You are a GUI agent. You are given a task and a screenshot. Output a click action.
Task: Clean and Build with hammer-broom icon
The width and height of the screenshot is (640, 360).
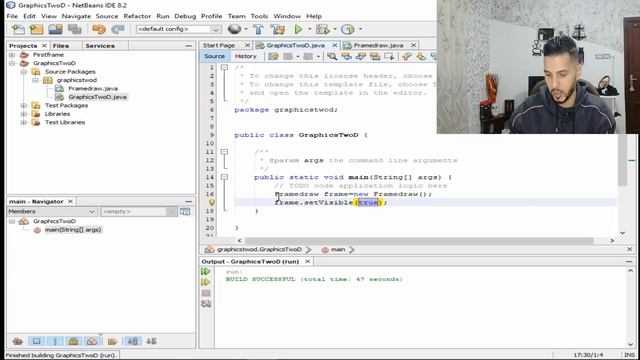278,29
